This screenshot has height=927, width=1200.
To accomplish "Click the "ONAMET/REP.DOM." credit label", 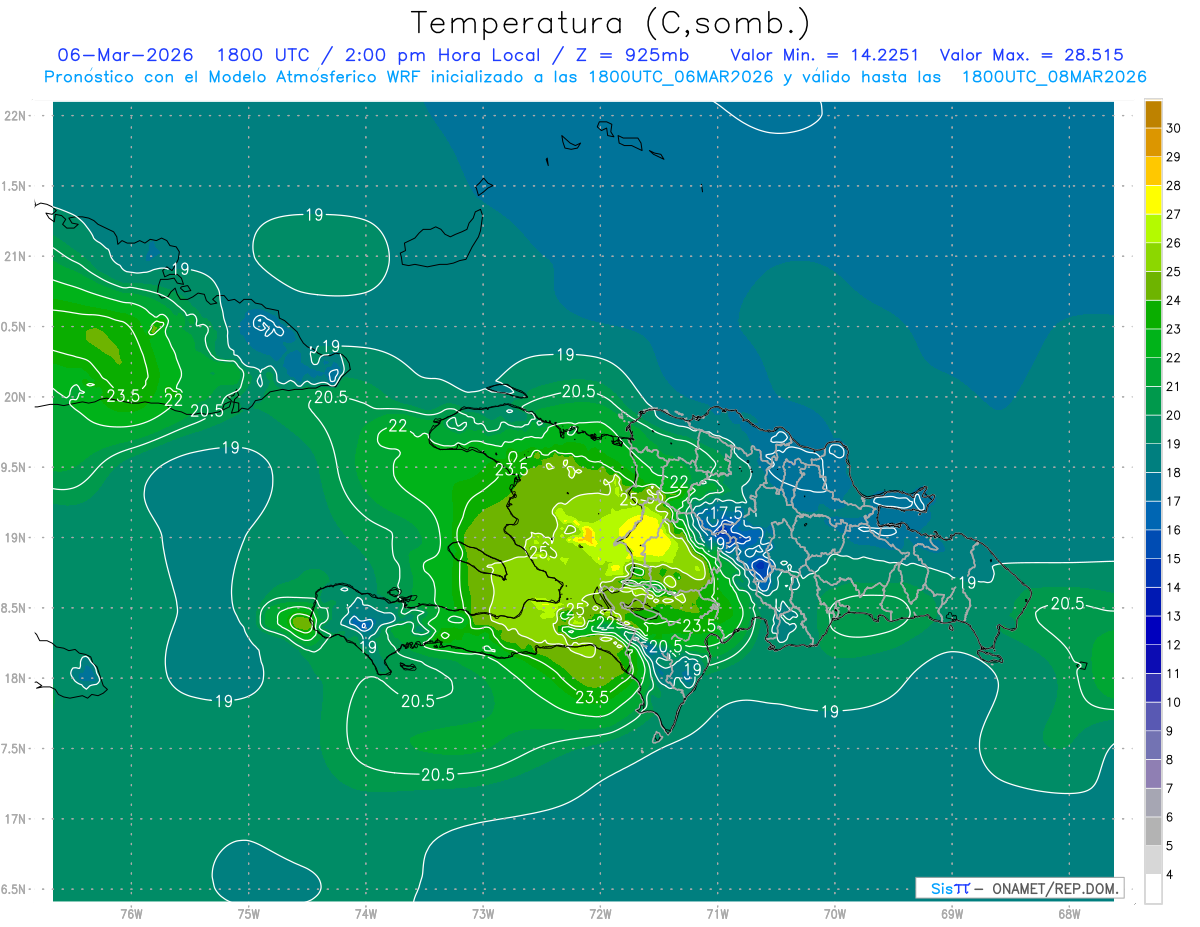I will (x=1057, y=888).
